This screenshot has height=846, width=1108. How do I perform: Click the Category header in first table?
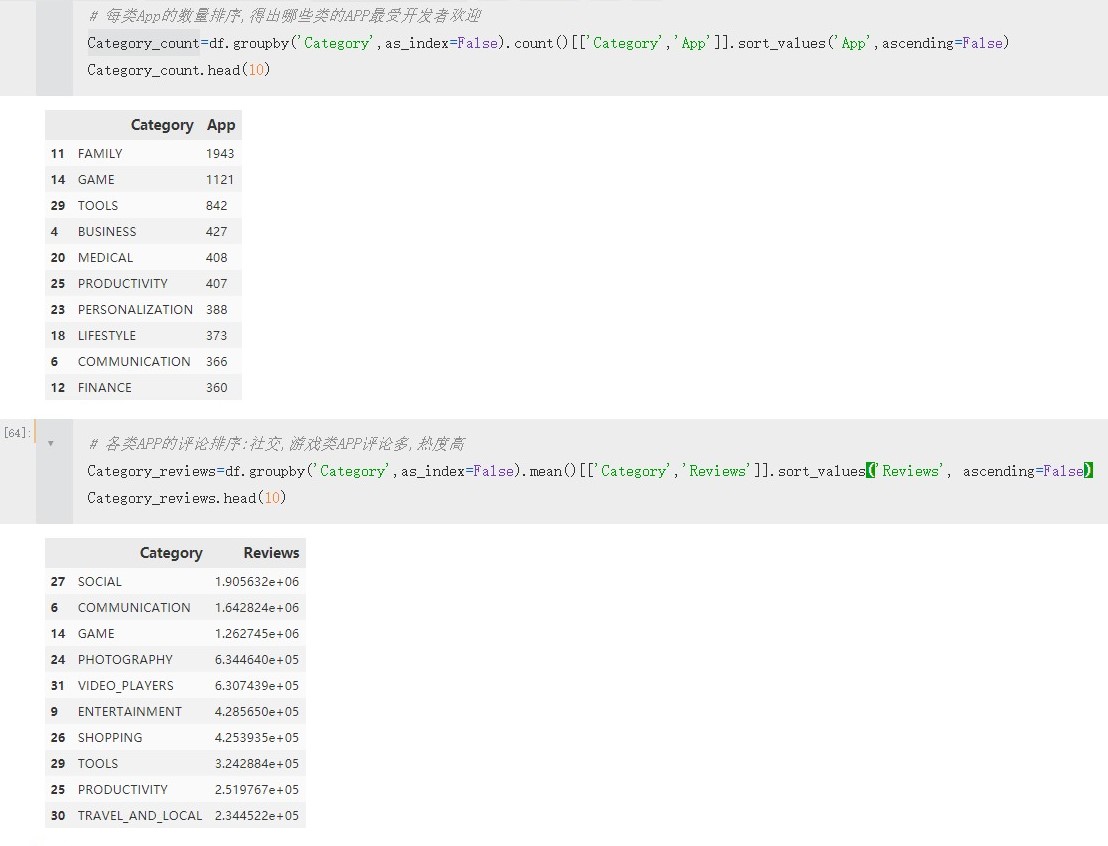point(162,125)
